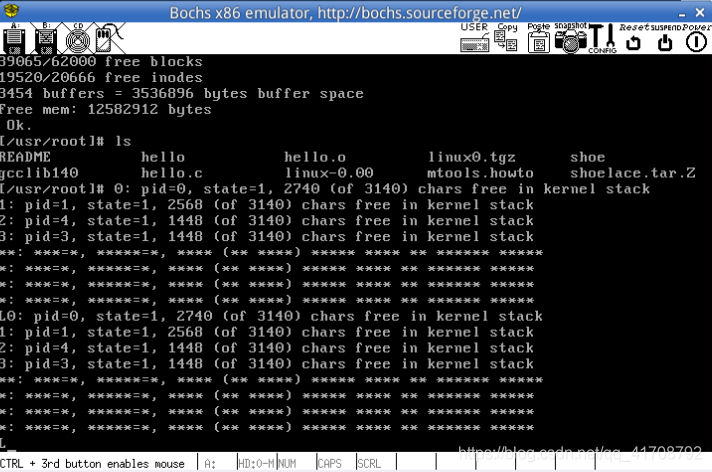The height and width of the screenshot is (472, 712).
Task: Click the '39065/62000 free blocks' line
Action: tap(101, 62)
